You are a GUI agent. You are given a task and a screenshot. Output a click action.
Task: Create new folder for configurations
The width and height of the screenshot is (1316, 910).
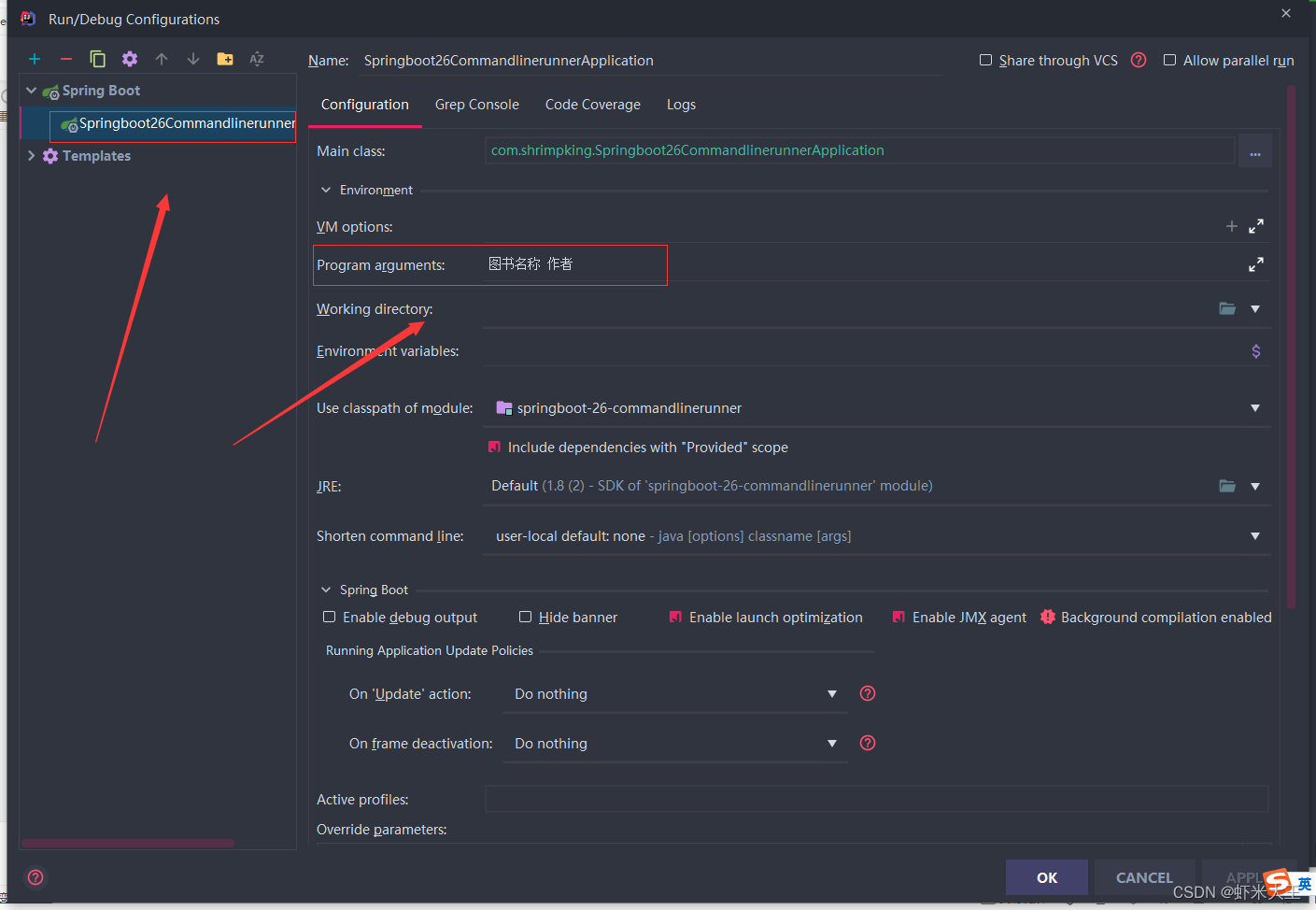(224, 58)
